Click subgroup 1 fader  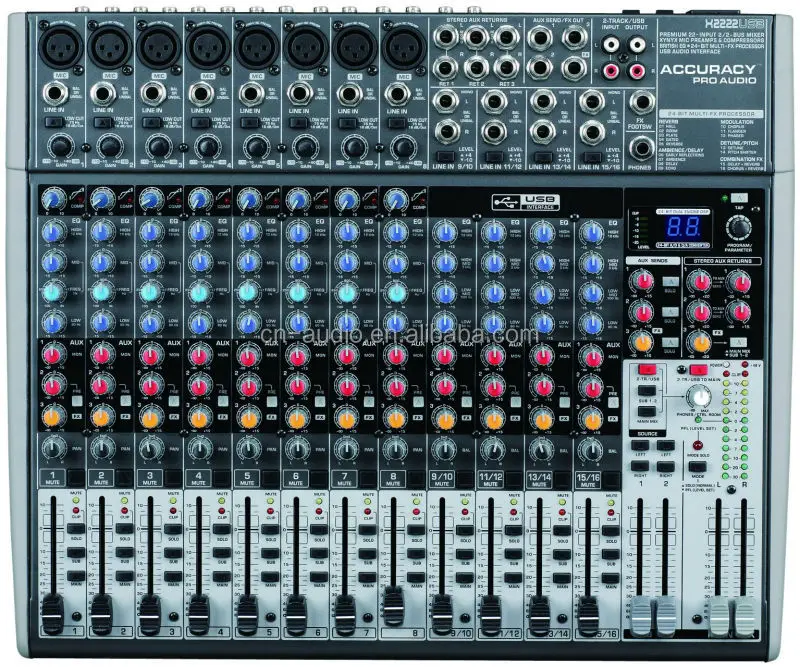coord(641,615)
